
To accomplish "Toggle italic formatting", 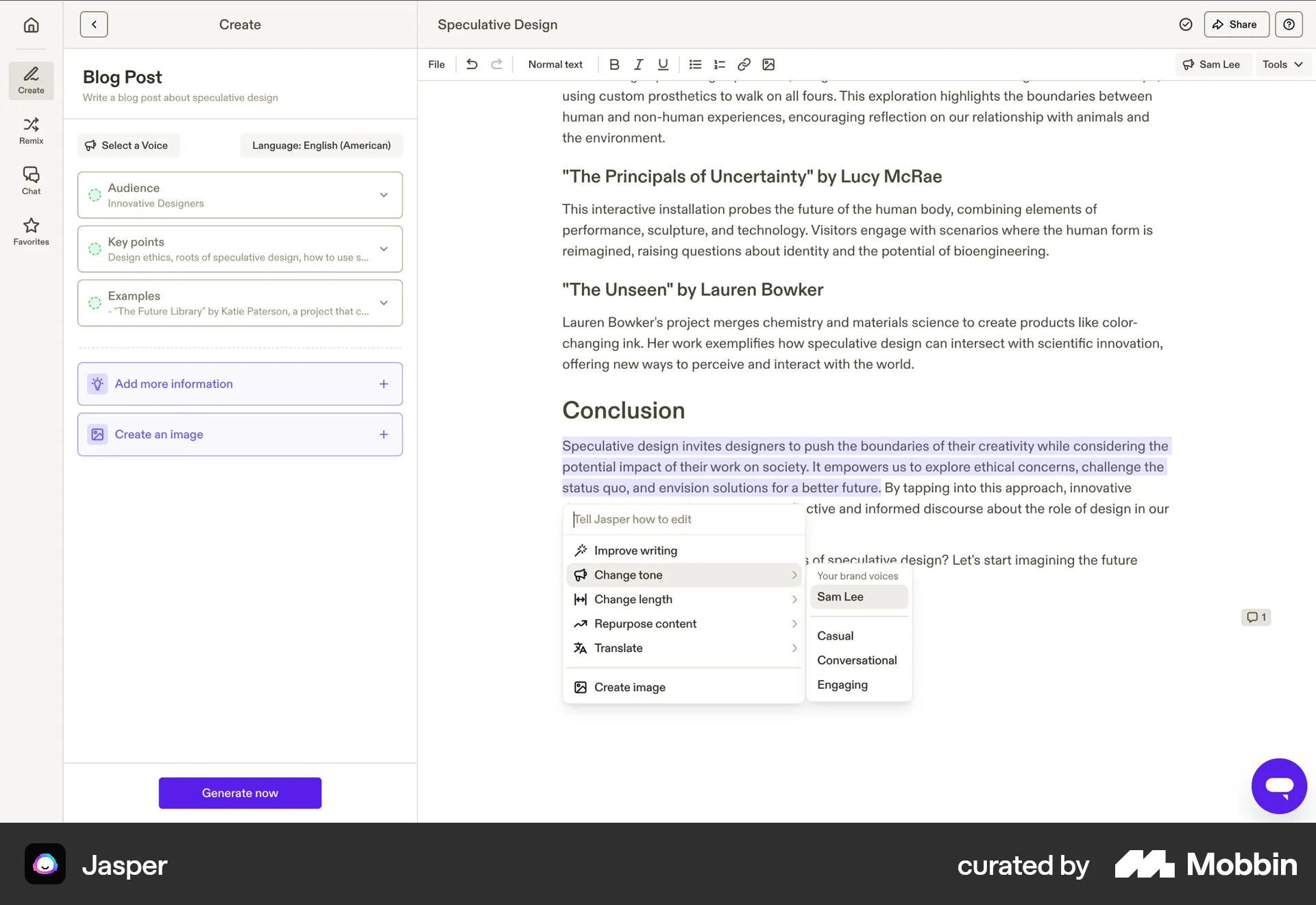I will click(x=638, y=64).
